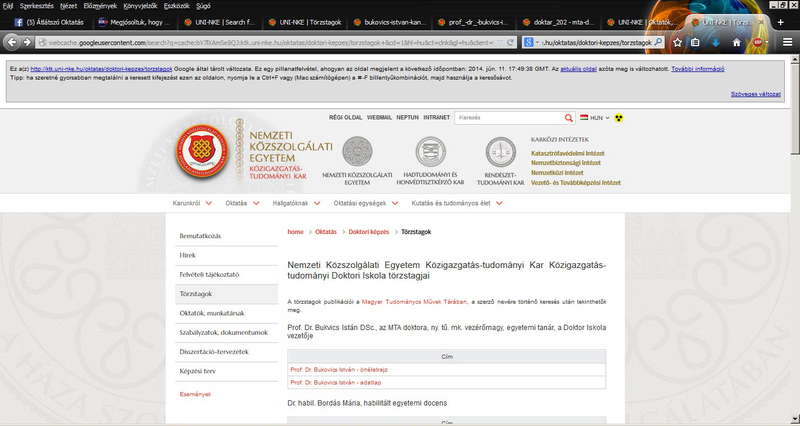Click the Hungarian flag icon
The width and height of the screenshot is (800, 426).
coord(584,118)
